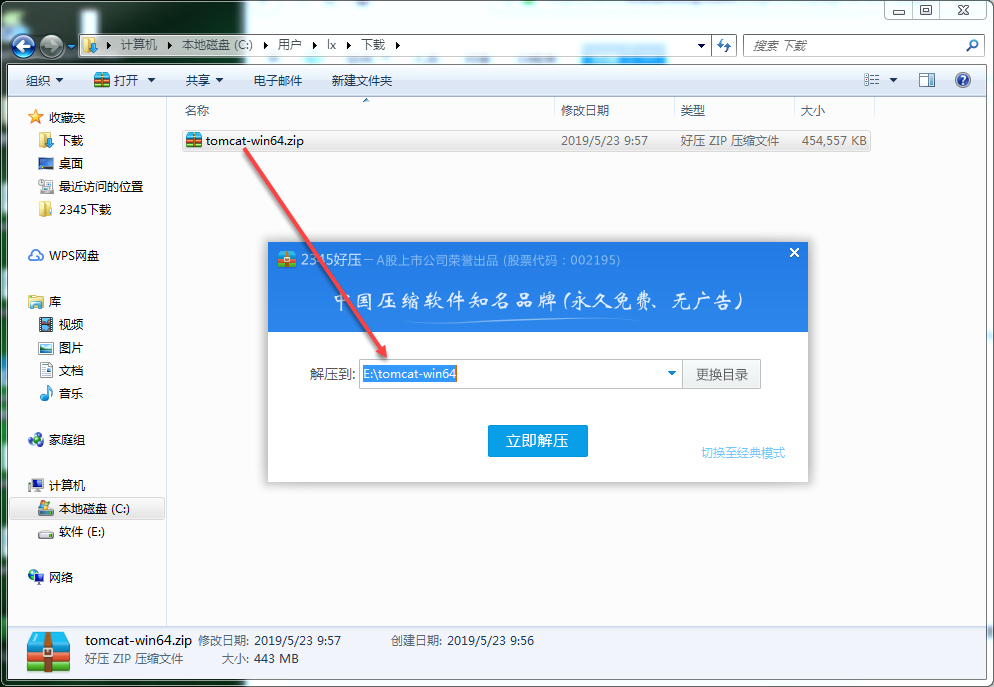Viewport: 994px width, 687px height.
Task: Click the 软件 (E:) drive icon
Action: [46, 534]
